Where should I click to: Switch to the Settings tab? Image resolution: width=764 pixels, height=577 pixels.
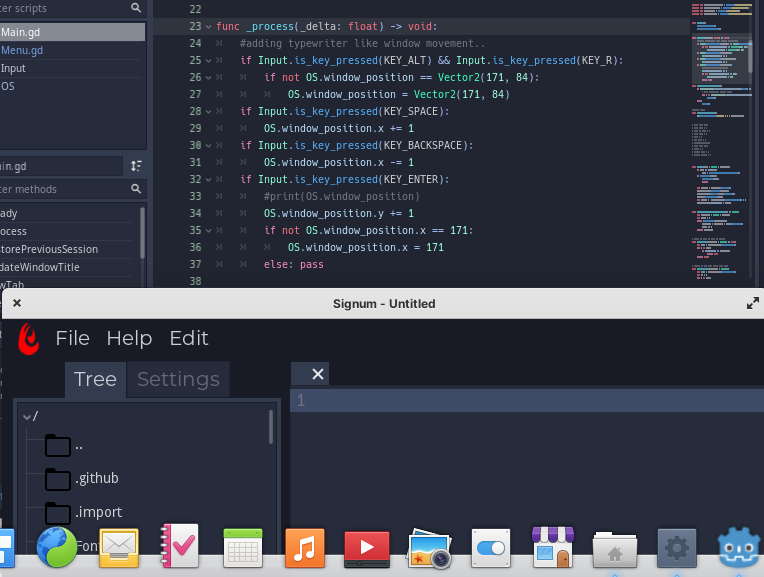tap(178, 379)
